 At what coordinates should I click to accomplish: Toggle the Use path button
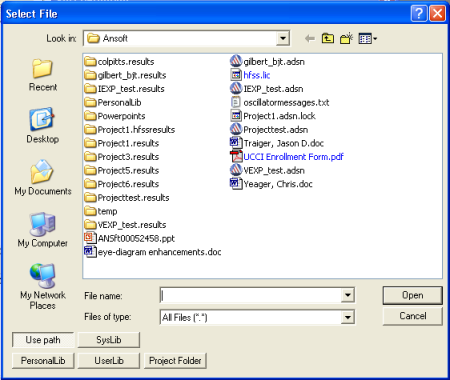pyautogui.click(x=43, y=340)
